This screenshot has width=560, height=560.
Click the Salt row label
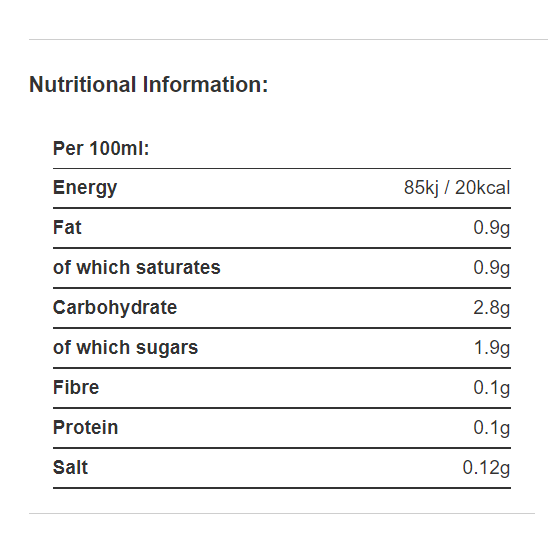[x=70, y=468]
